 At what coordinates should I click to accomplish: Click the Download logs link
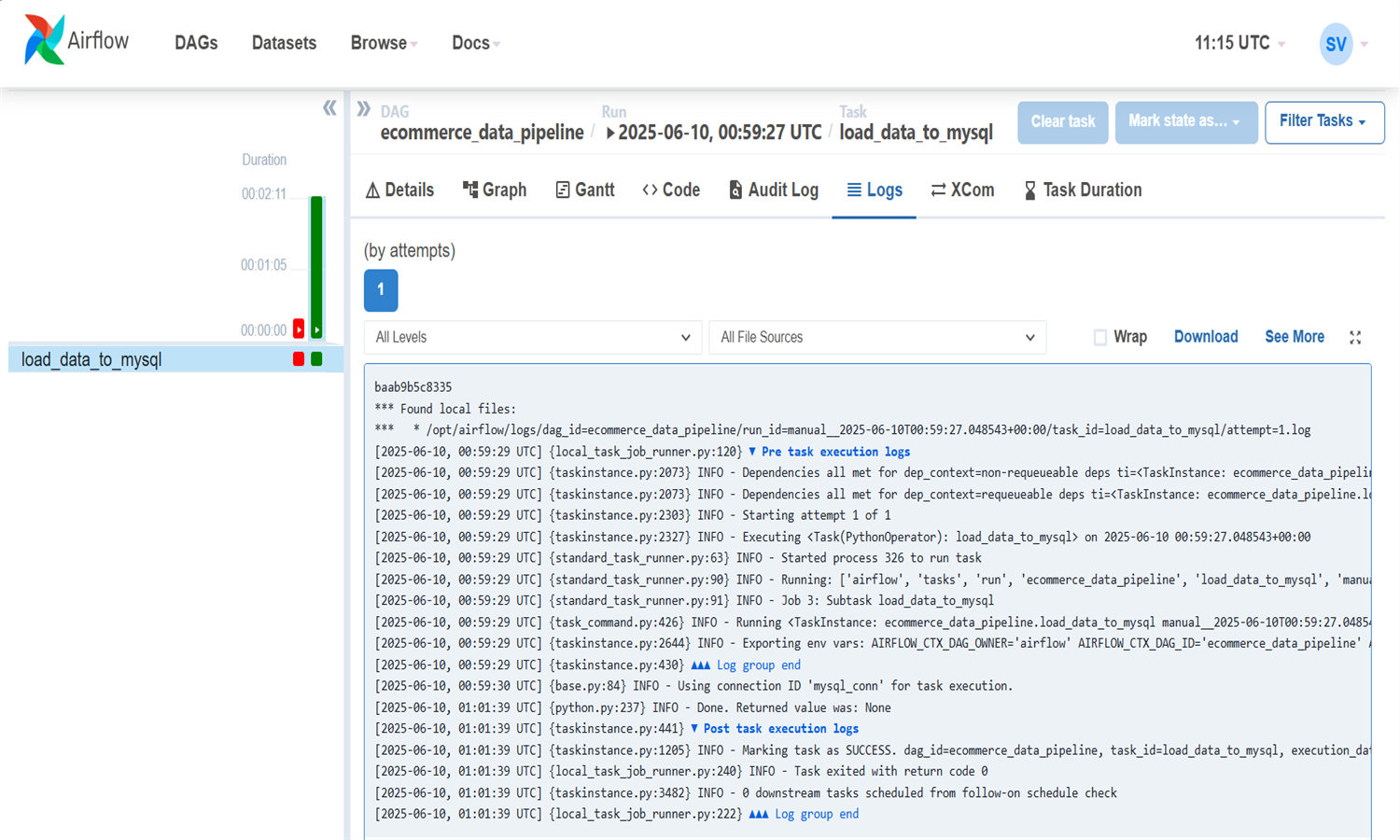(1205, 337)
